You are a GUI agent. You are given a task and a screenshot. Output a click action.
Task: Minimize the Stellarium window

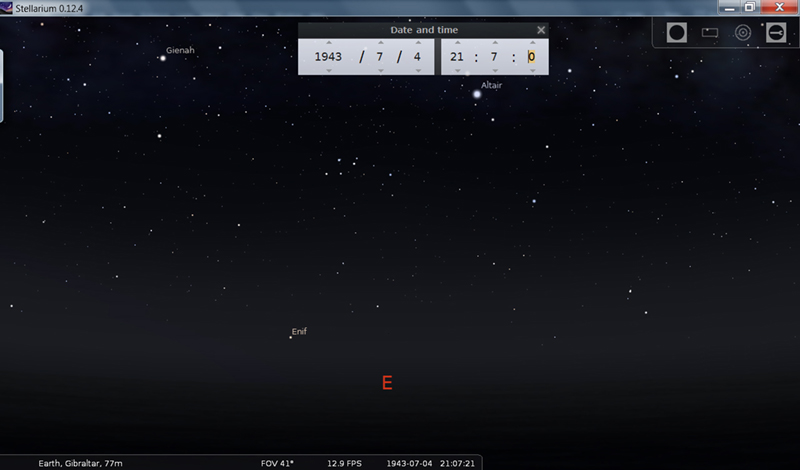pos(730,7)
